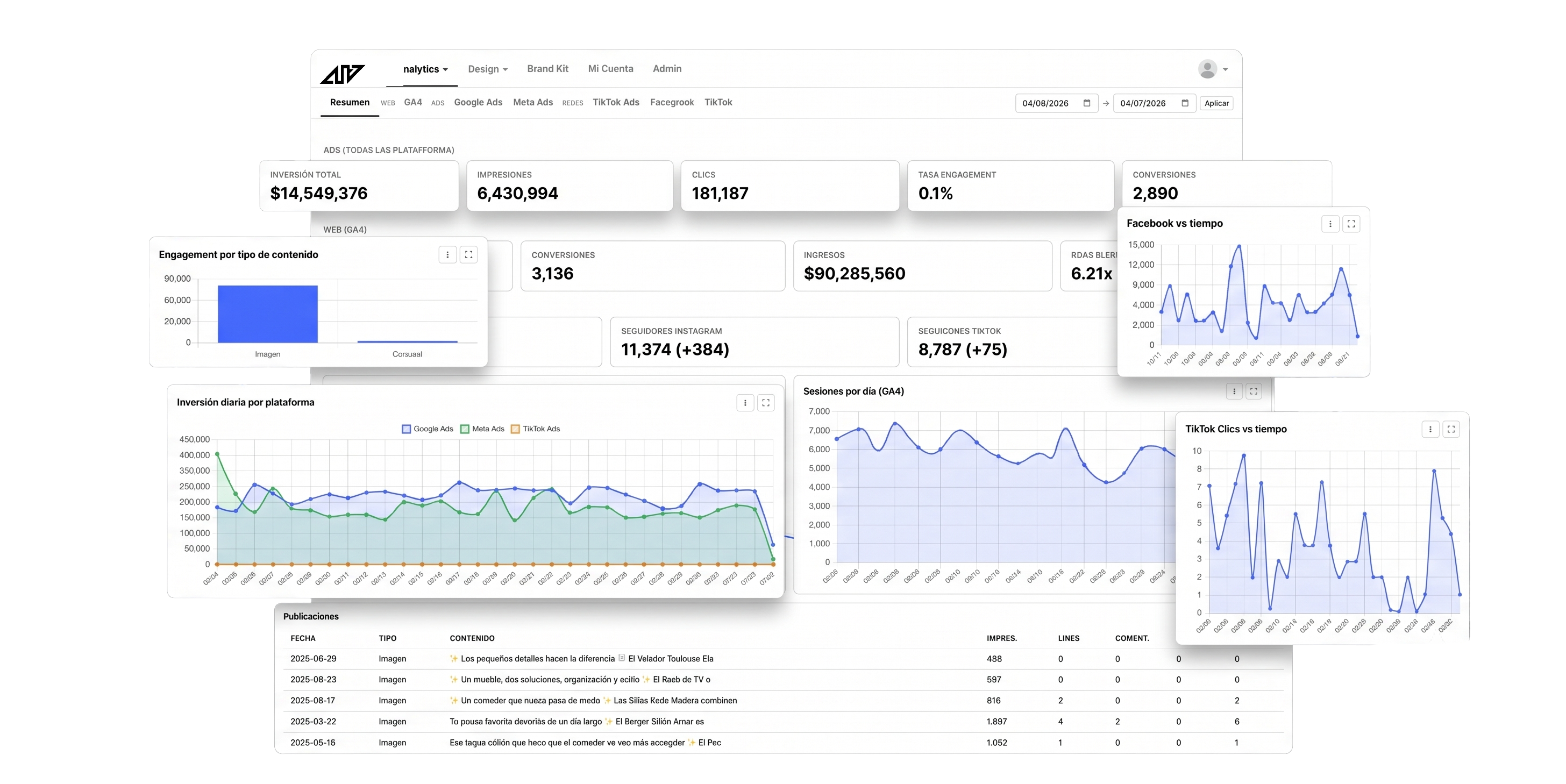Click the Conversiones value 2,890
The height and width of the screenshot is (784, 1566).
pos(1155,193)
